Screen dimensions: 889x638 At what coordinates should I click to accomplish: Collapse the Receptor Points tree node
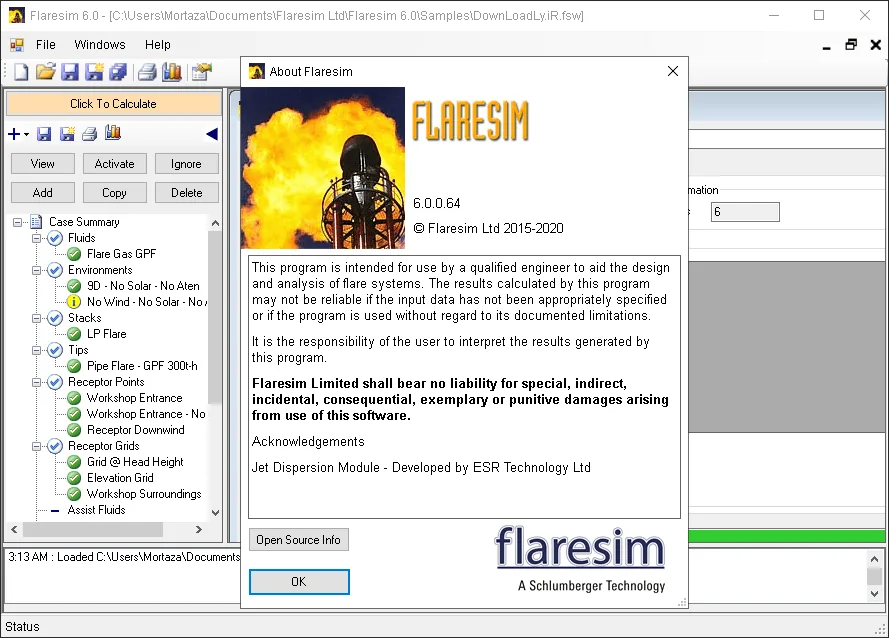click(x=36, y=382)
